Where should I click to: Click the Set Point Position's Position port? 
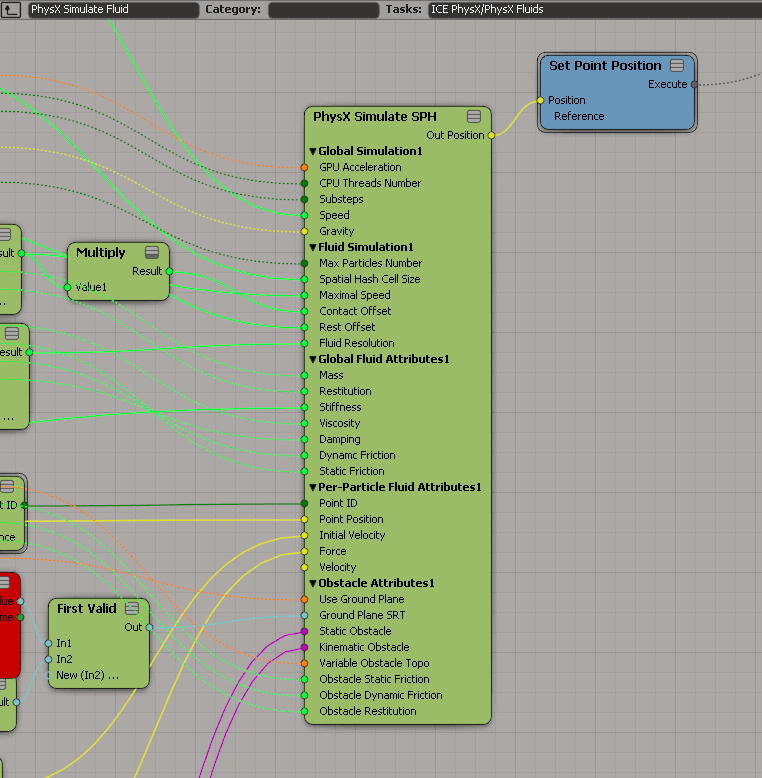tap(540, 101)
